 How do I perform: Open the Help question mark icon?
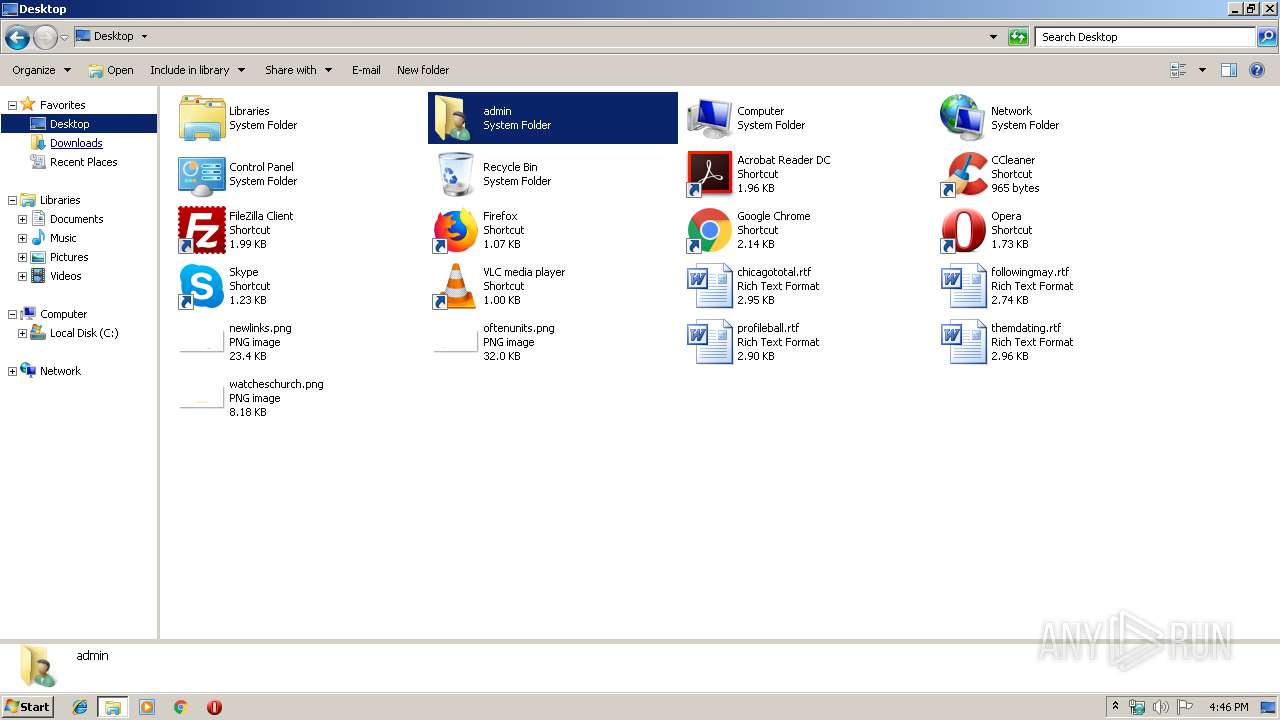[1257, 70]
